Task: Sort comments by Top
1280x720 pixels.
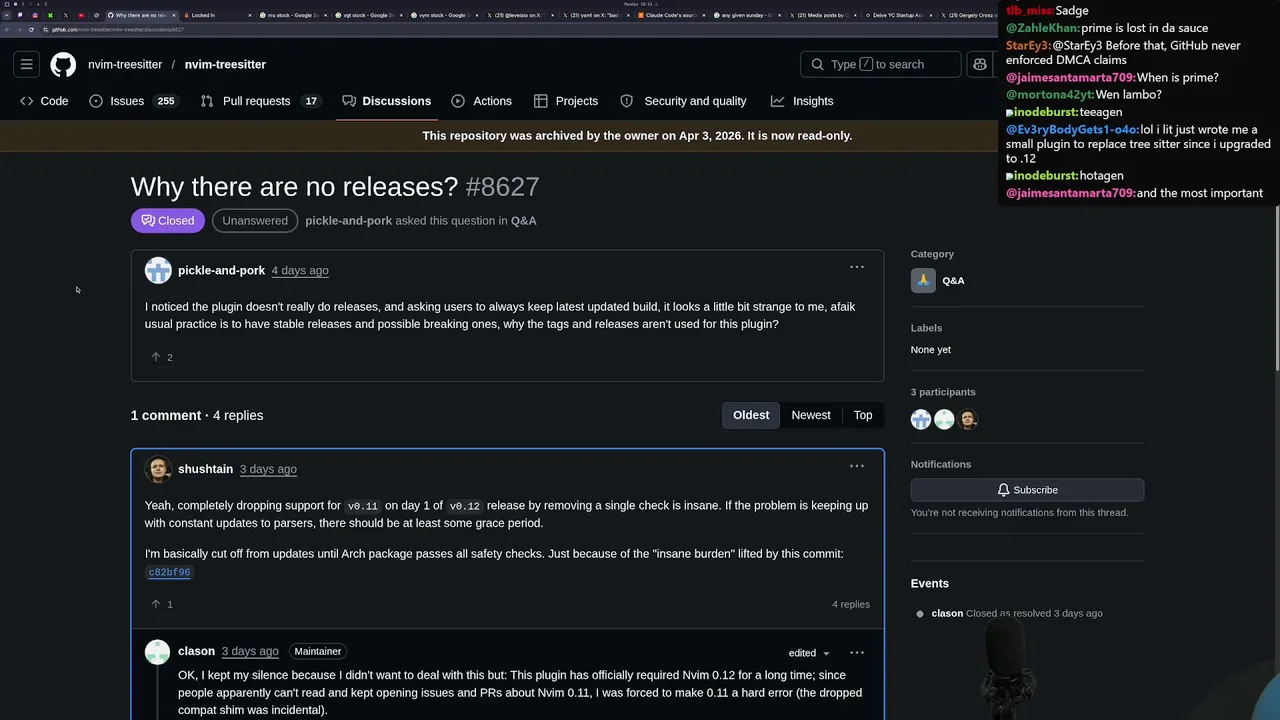Action: 863,415
